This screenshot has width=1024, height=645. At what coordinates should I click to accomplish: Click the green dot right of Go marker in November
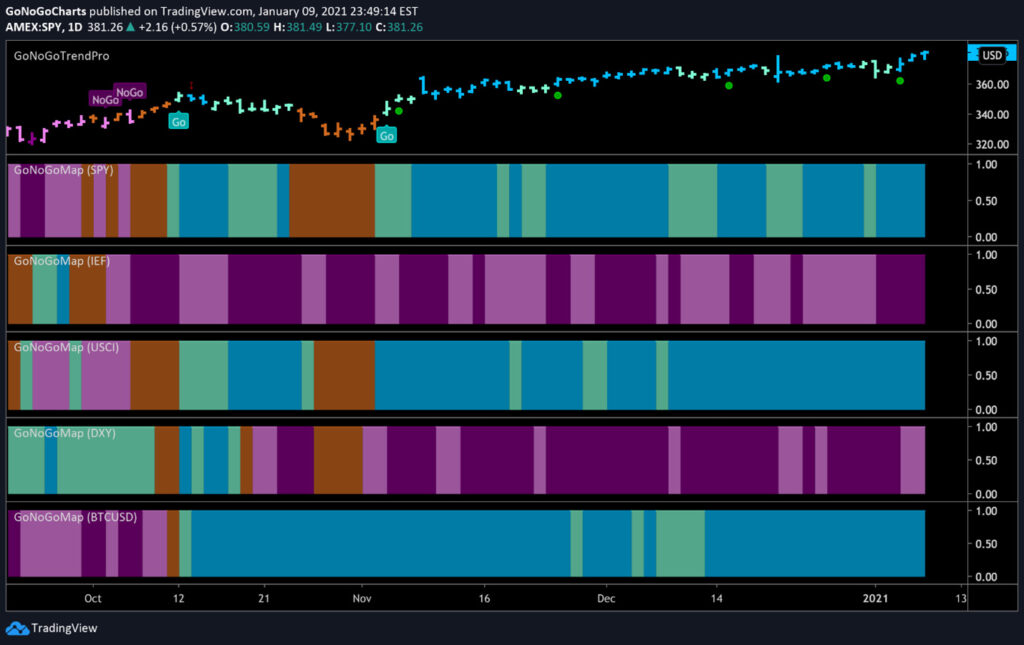[x=399, y=111]
